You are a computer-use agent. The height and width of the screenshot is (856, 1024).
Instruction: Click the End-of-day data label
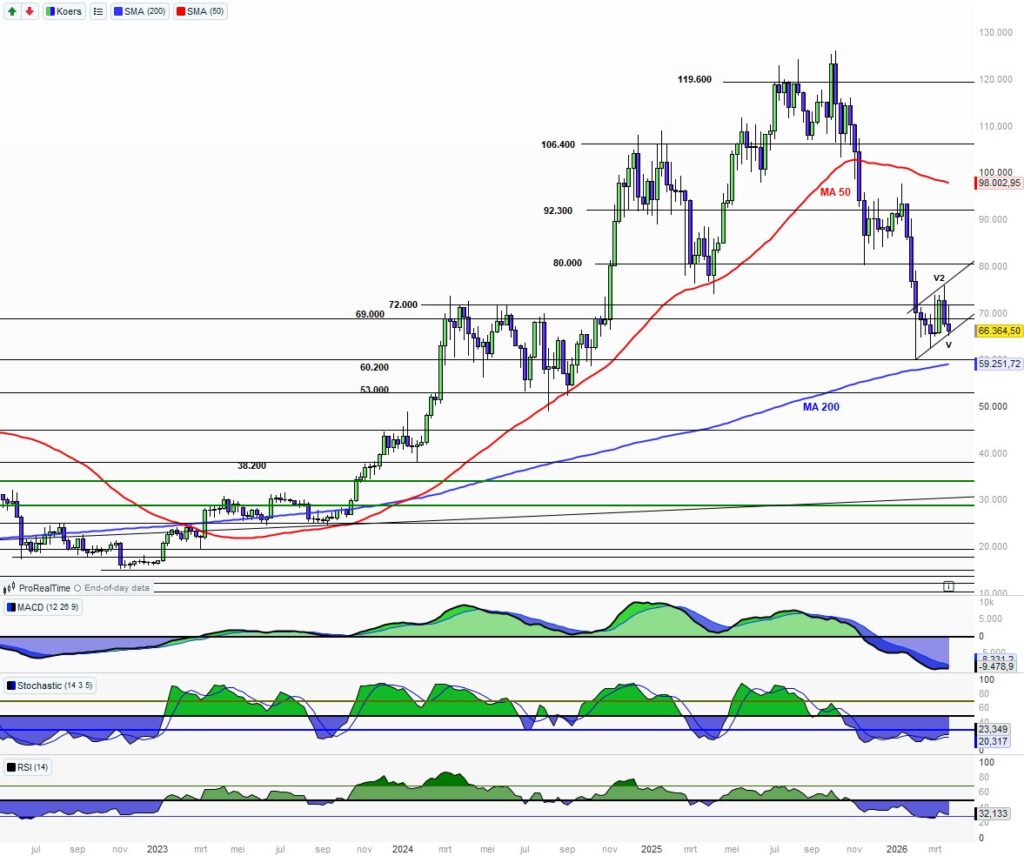[x=116, y=588]
